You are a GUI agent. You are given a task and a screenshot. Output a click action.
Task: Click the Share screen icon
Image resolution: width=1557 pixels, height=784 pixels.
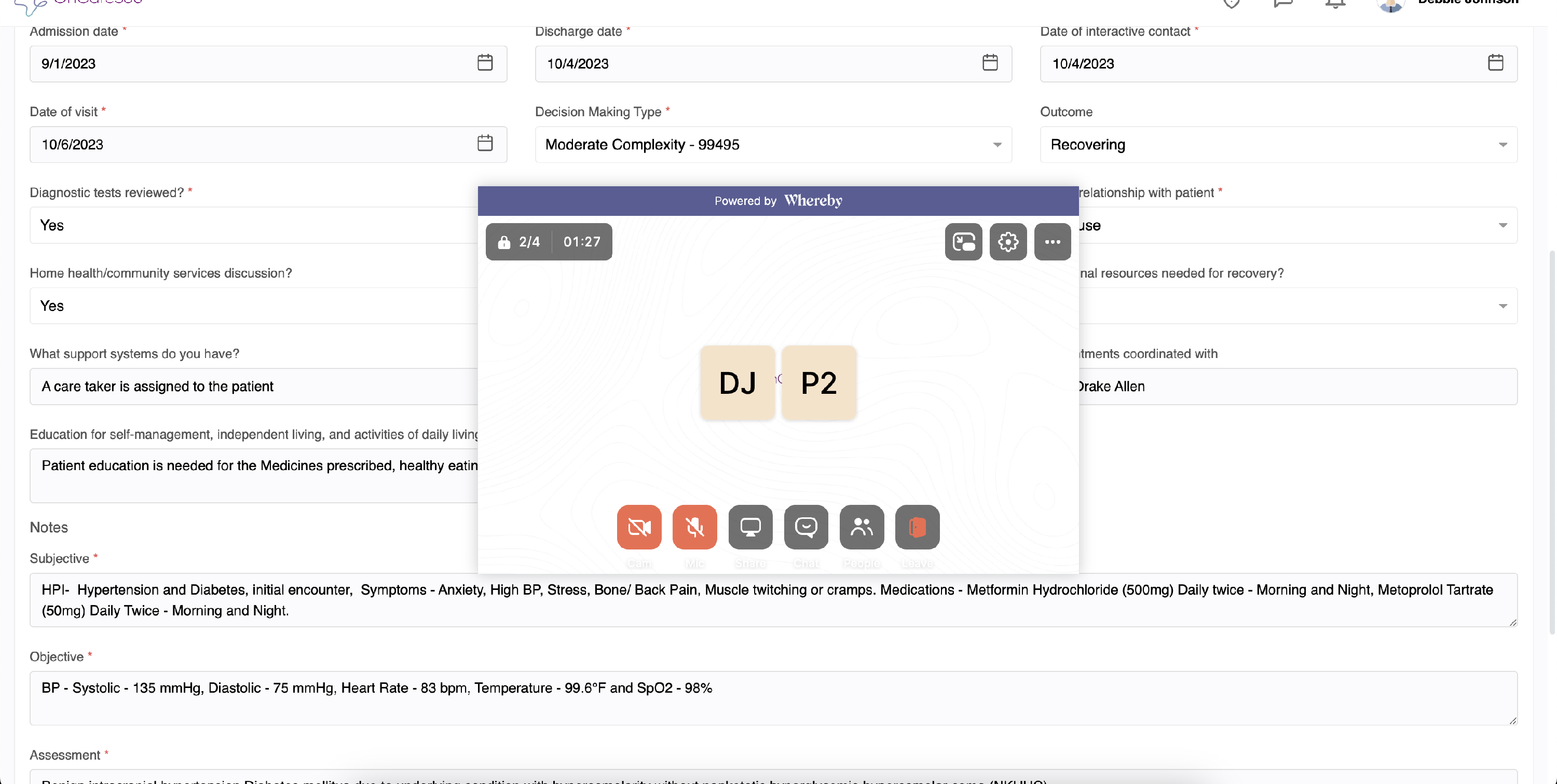pos(750,527)
